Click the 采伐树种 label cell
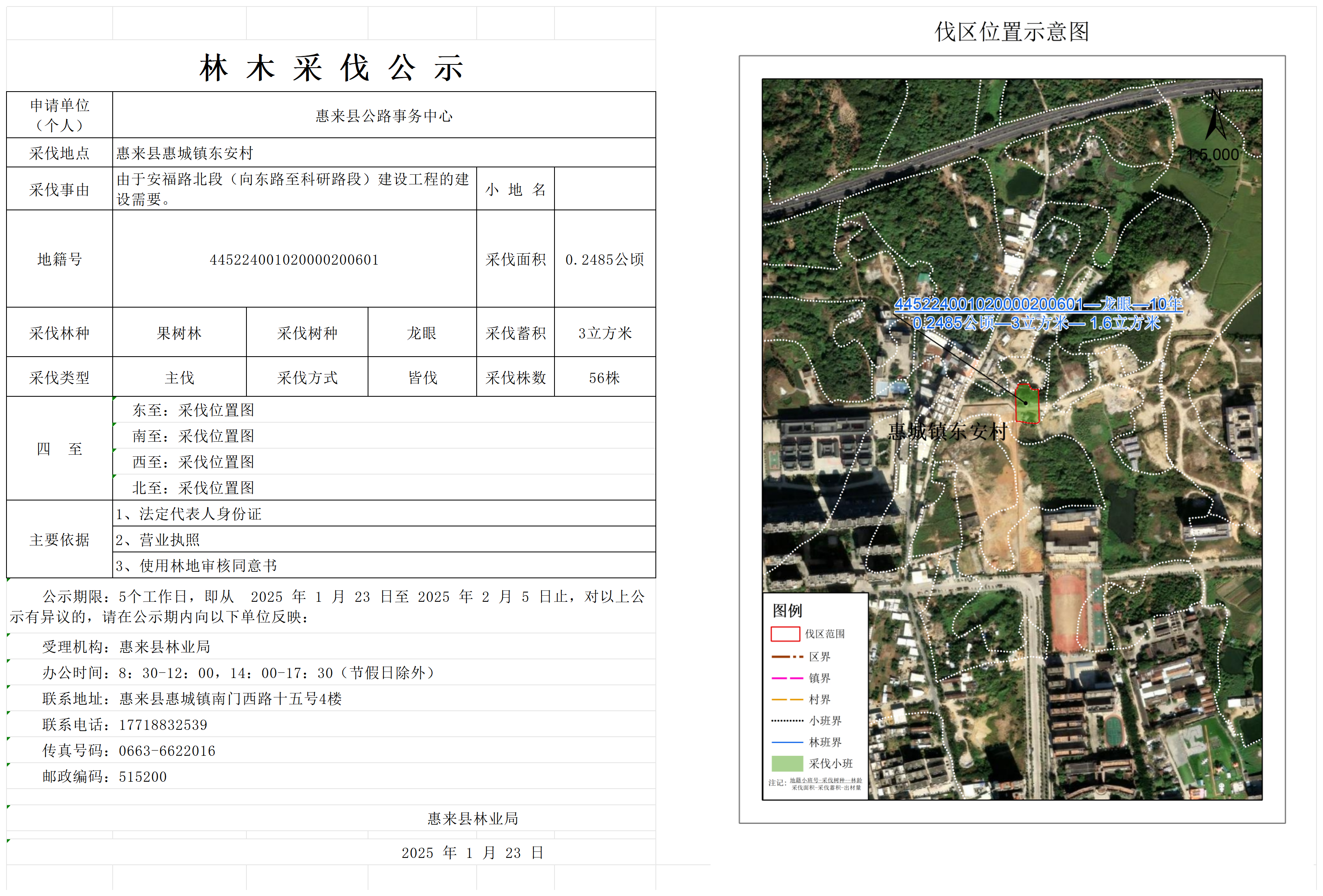This screenshot has height=896, width=1323. pos(307,332)
